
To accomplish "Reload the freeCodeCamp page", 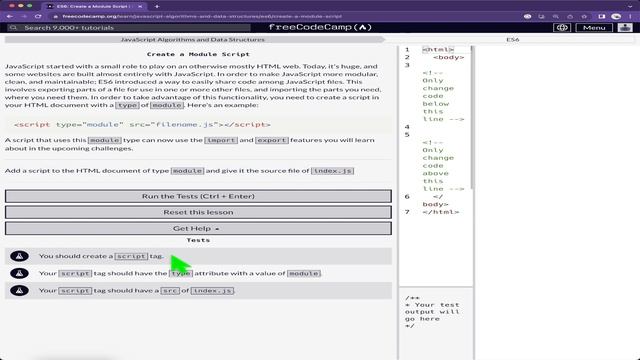I will pyautogui.click(x=38, y=16).
